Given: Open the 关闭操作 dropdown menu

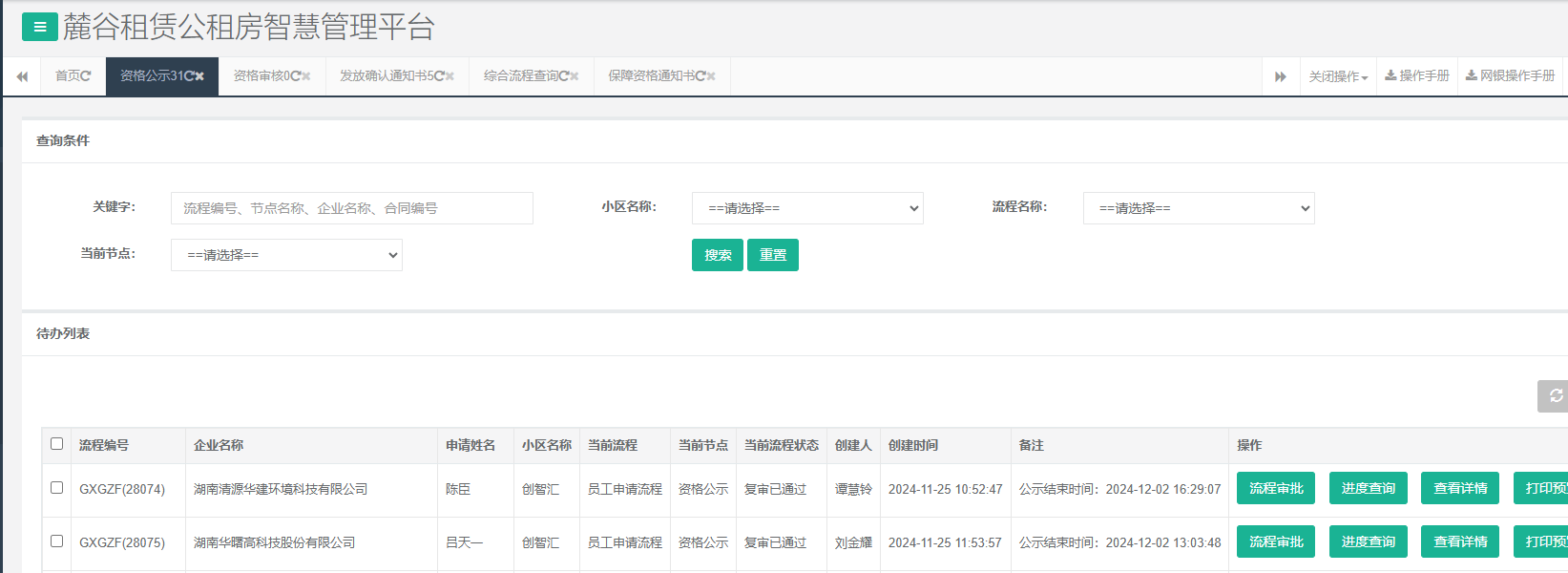Looking at the screenshot, I should (x=1338, y=76).
